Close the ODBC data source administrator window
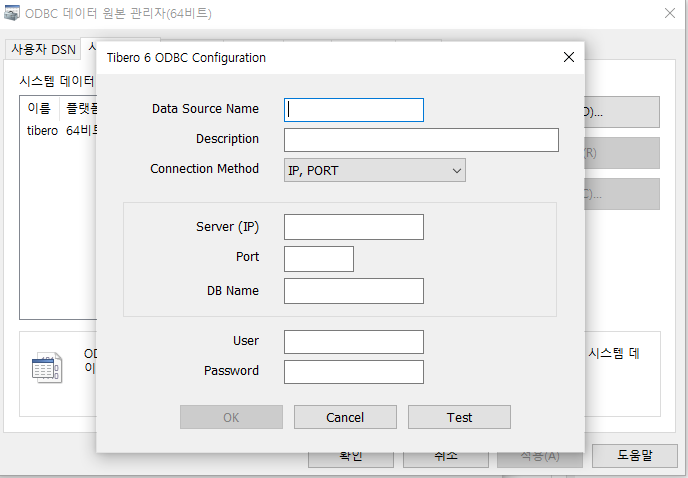 tap(670, 13)
